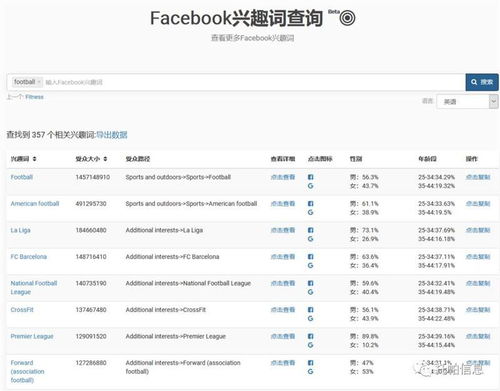
Task: Click copy link in CrossFit row
Action: (x=478, y=310)
